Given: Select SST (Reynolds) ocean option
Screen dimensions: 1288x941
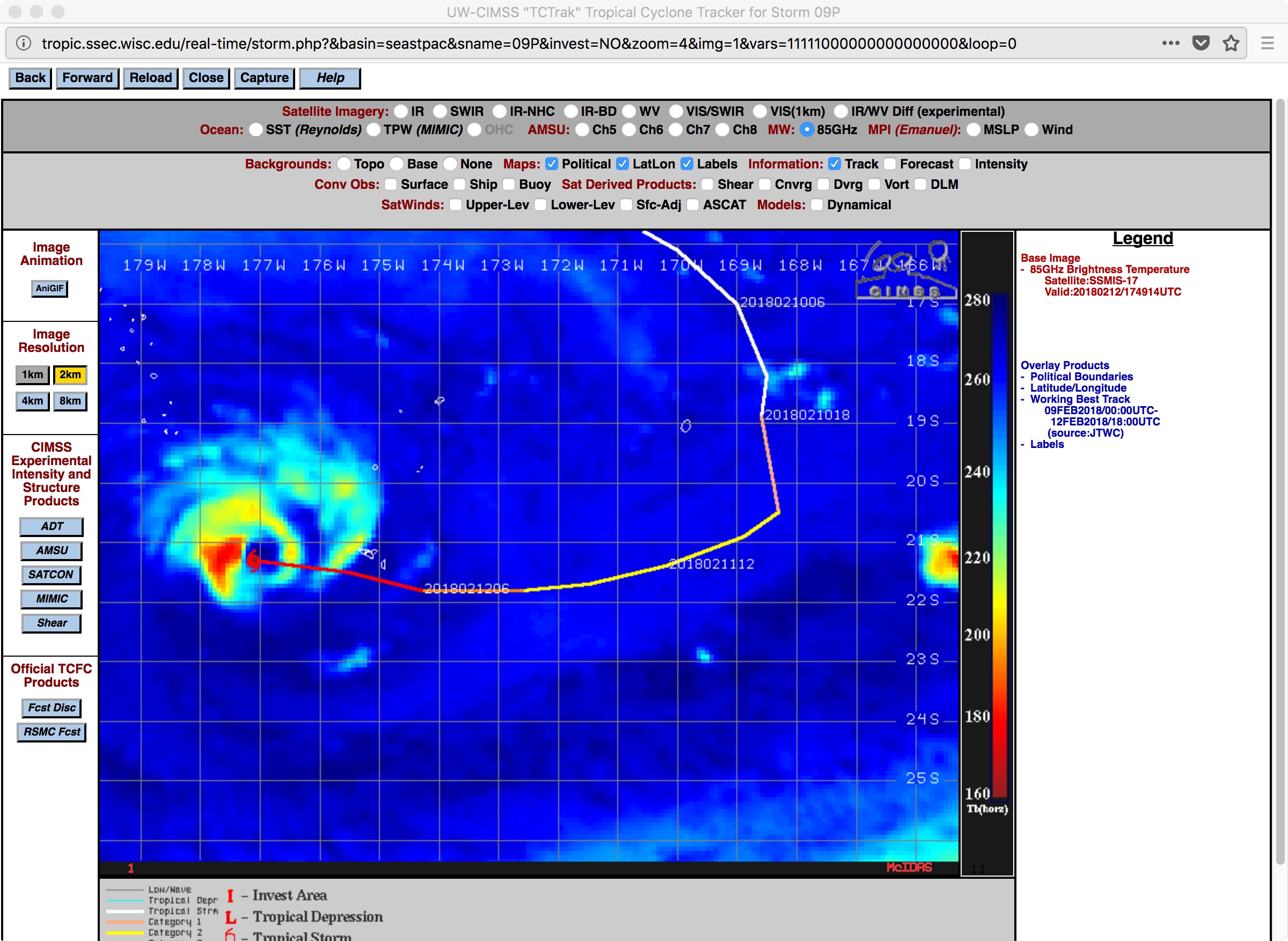Looking at the screenshot, I should click(x=256, y=130).
